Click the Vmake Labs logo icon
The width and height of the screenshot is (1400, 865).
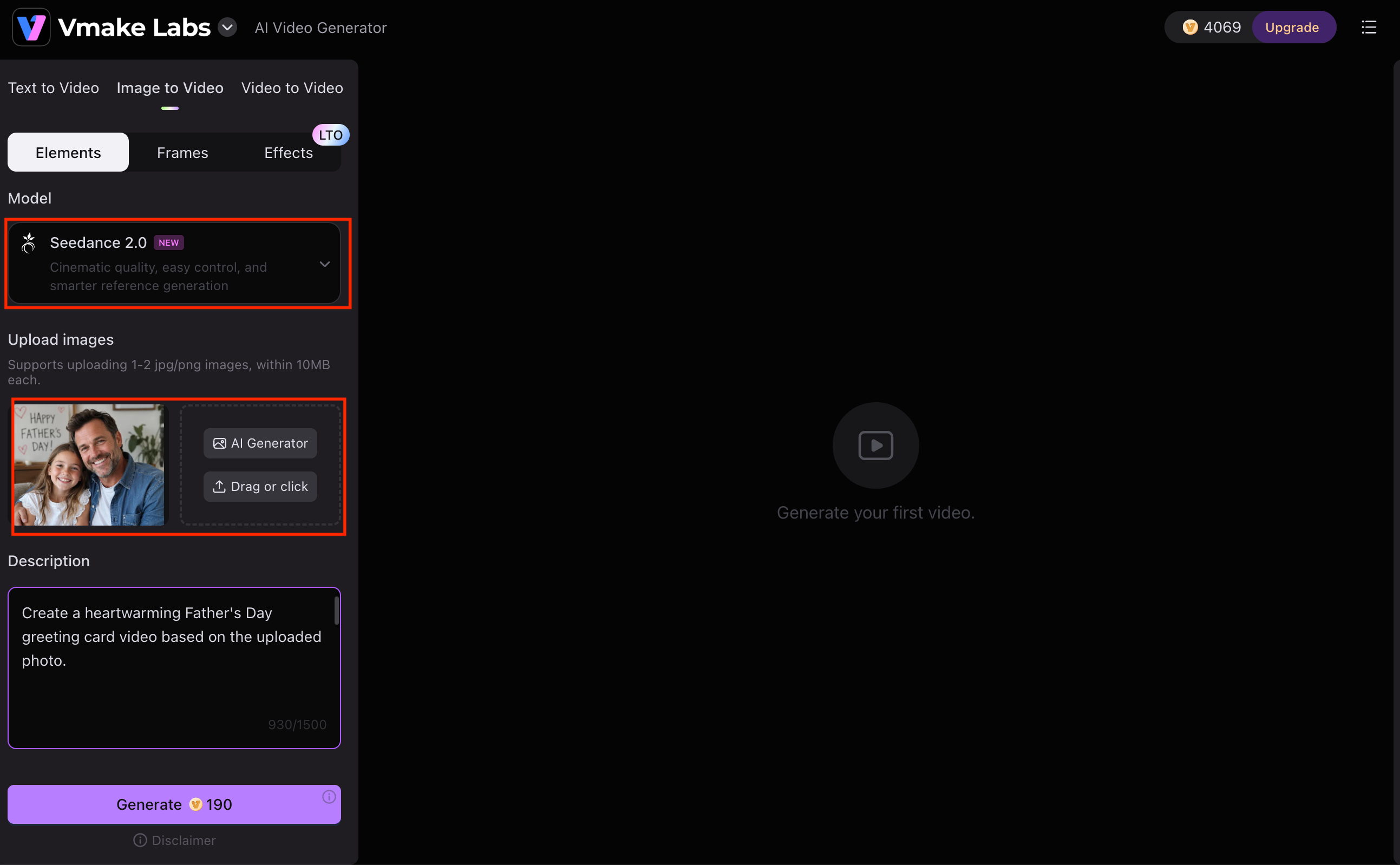[31, 27]
